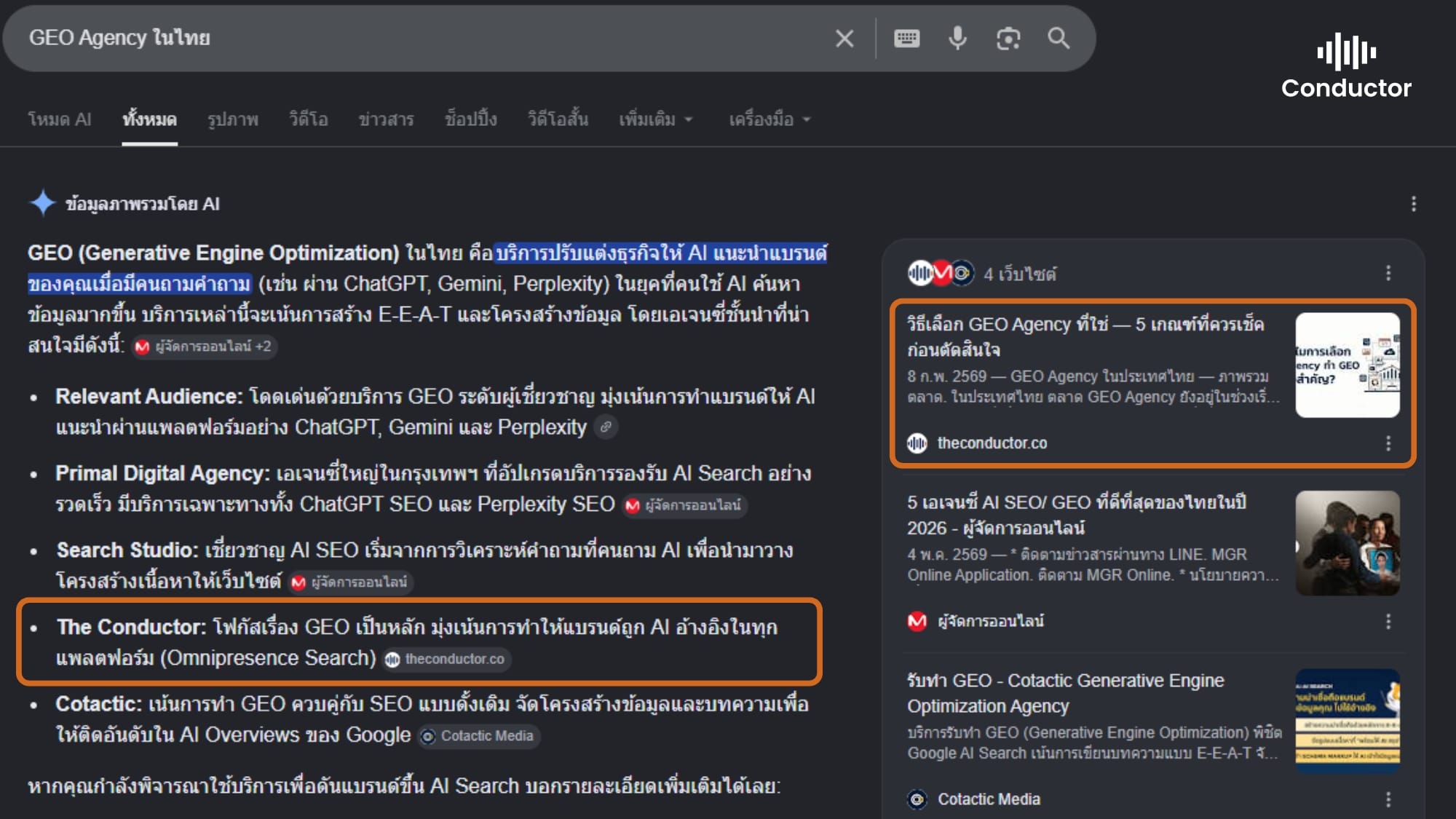Start voice search with microphone icon
This screenshot has height=819, width=1456.
pos(957,38)
